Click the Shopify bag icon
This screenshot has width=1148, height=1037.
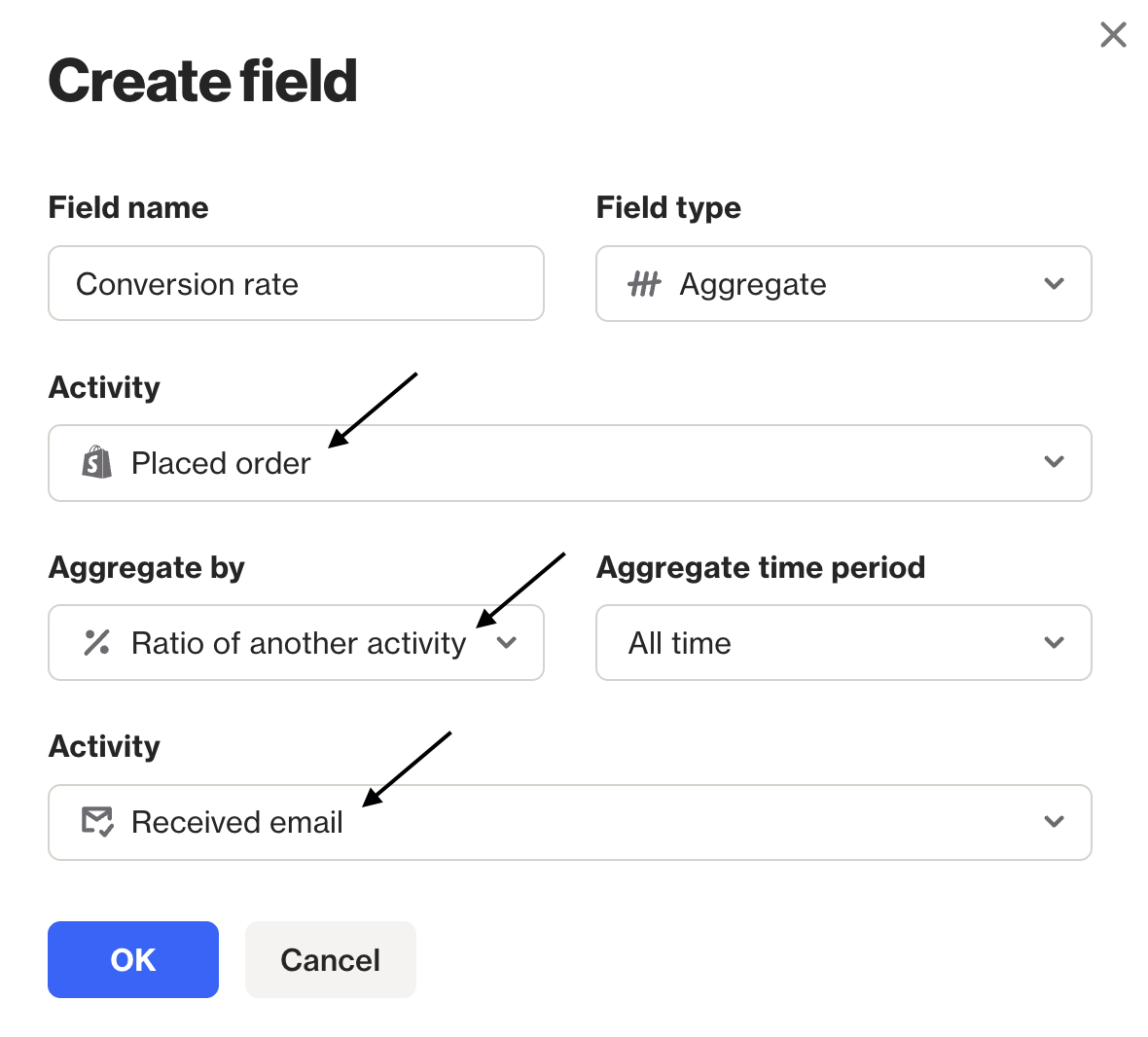pyautogui.click(x=96, y=462)
